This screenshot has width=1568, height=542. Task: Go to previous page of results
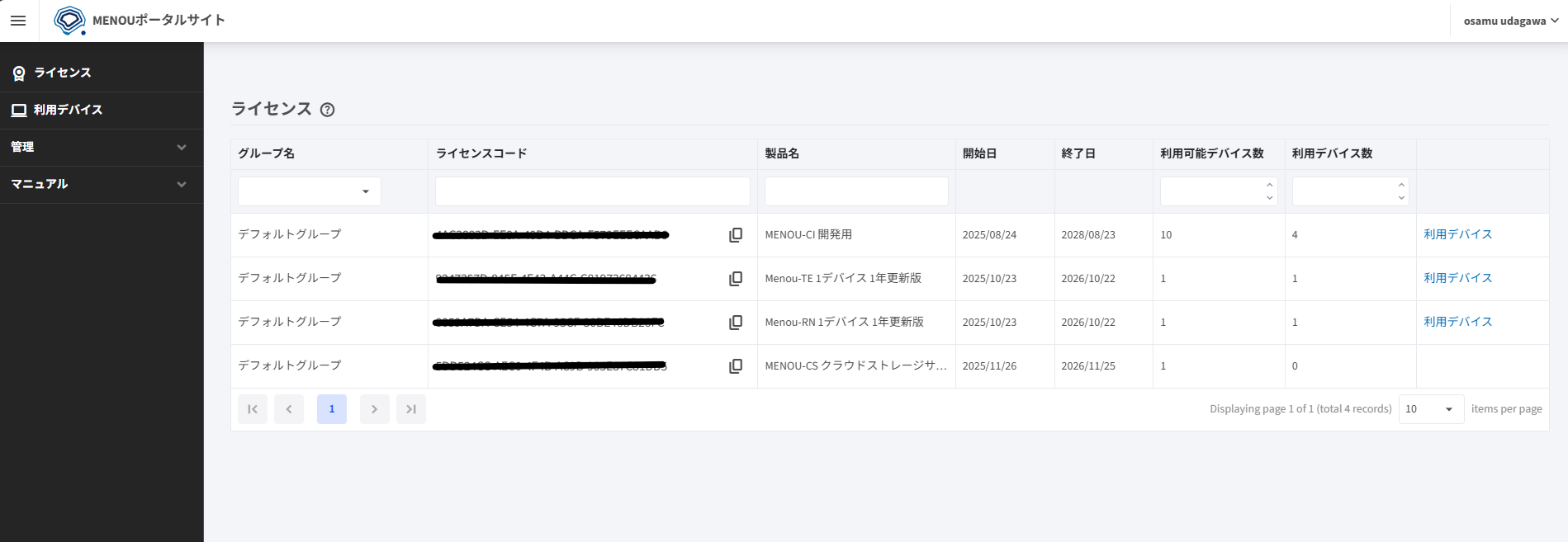[289, 409]
